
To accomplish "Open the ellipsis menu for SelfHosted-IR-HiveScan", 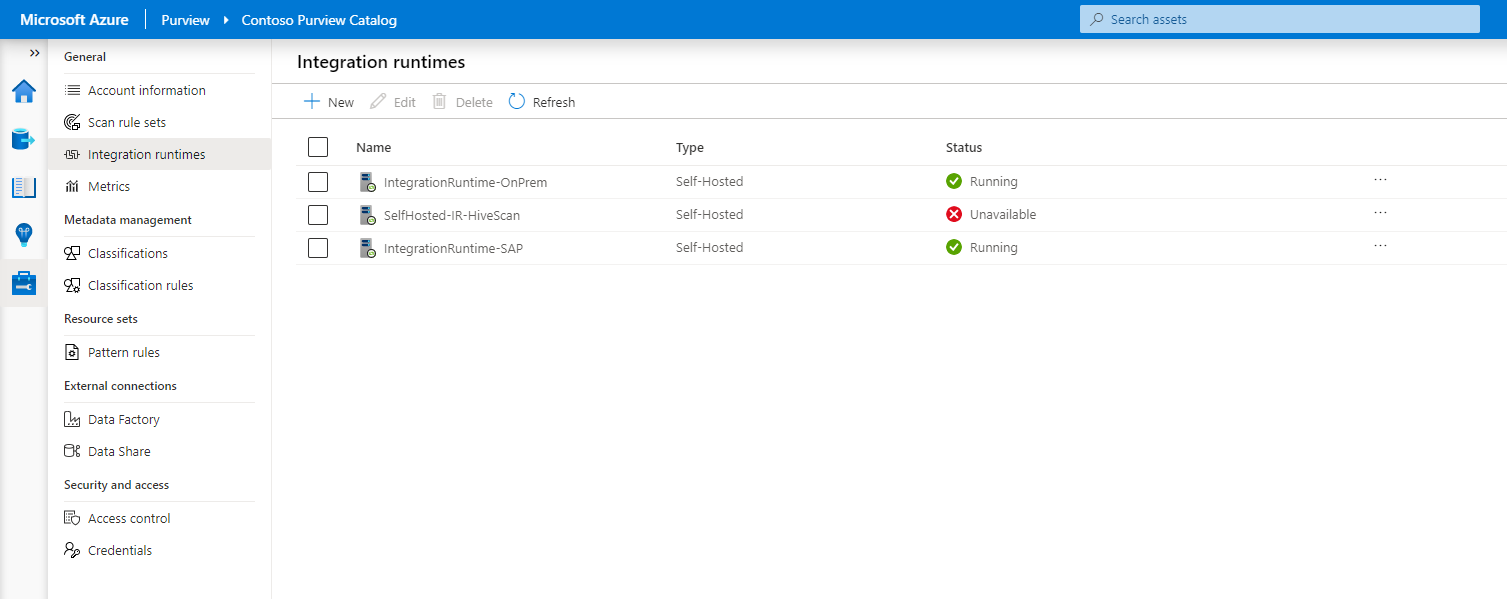I will pyautogui.click(x=1380, y=212).
